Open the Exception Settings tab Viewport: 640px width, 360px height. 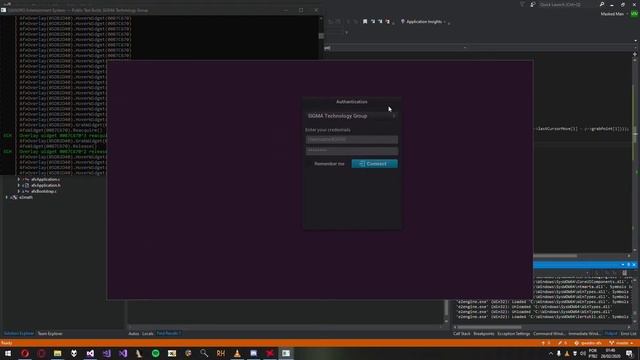pyautogui.click(x=513, y=333)
